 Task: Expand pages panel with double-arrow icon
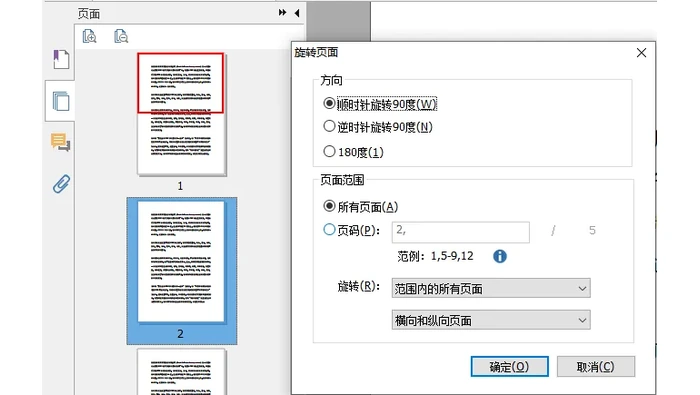[282, 12]
